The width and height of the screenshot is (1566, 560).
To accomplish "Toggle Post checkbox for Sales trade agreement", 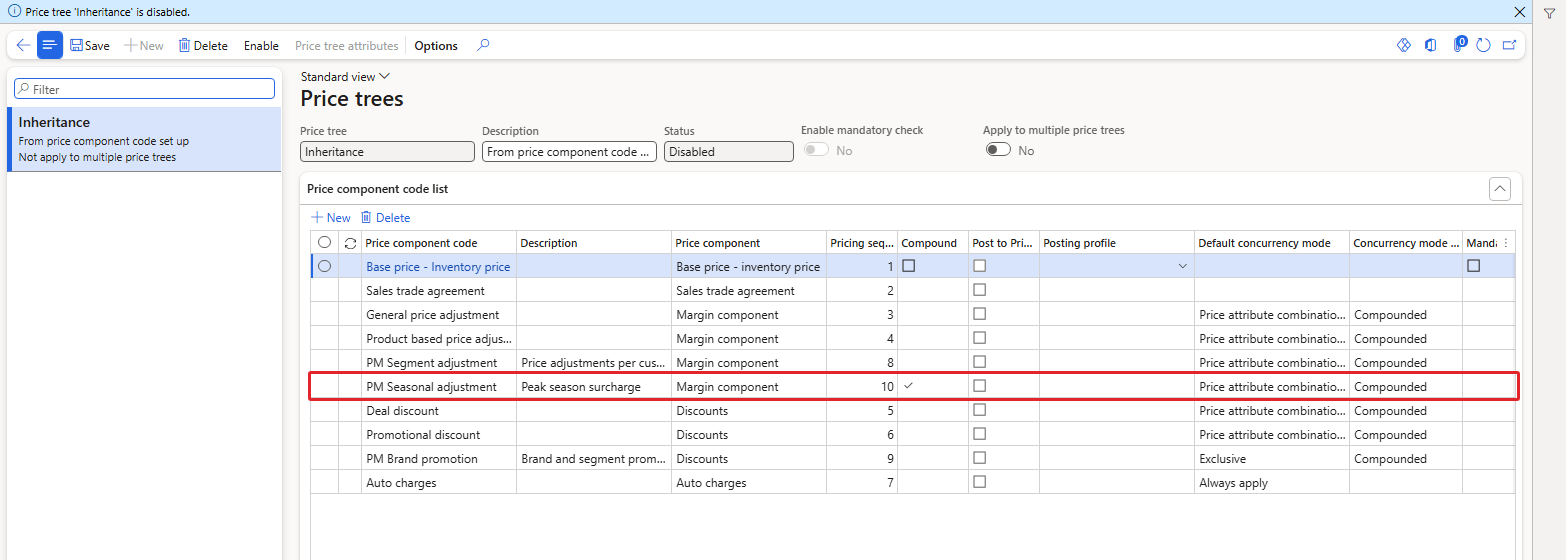I will 980,290.
